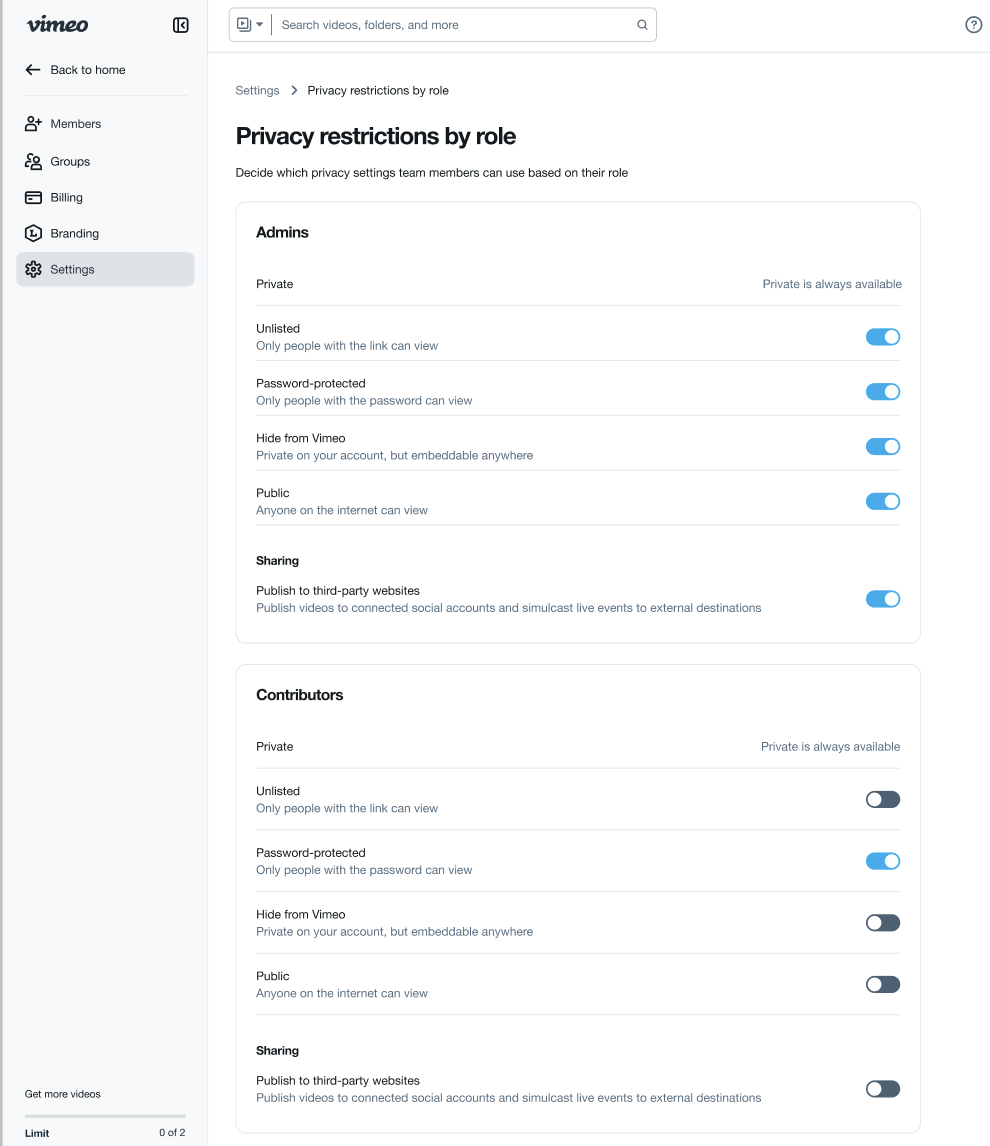Screen dimensions: 990x1146
Task: Enable Public privacy for Contributors
Action: (x=883, y=984)
